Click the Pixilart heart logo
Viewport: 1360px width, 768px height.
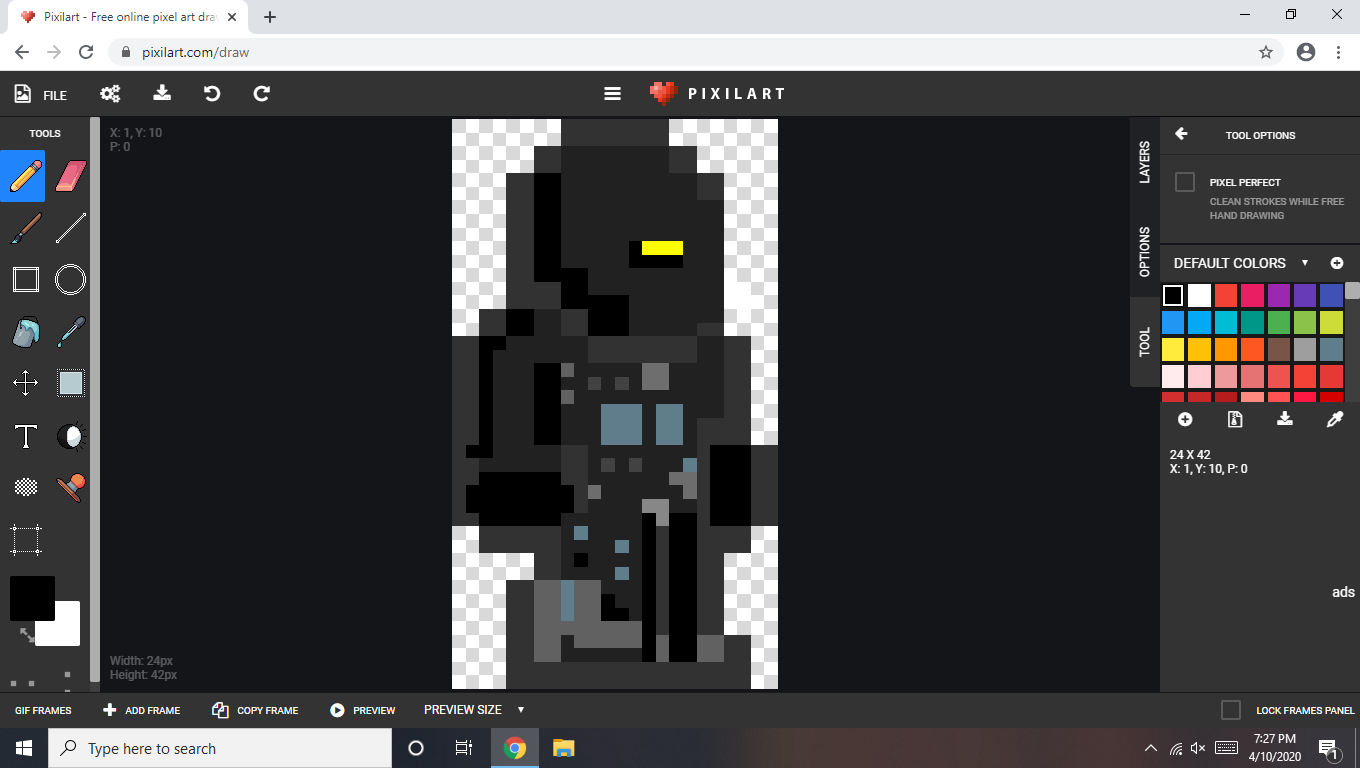point(664,93)
